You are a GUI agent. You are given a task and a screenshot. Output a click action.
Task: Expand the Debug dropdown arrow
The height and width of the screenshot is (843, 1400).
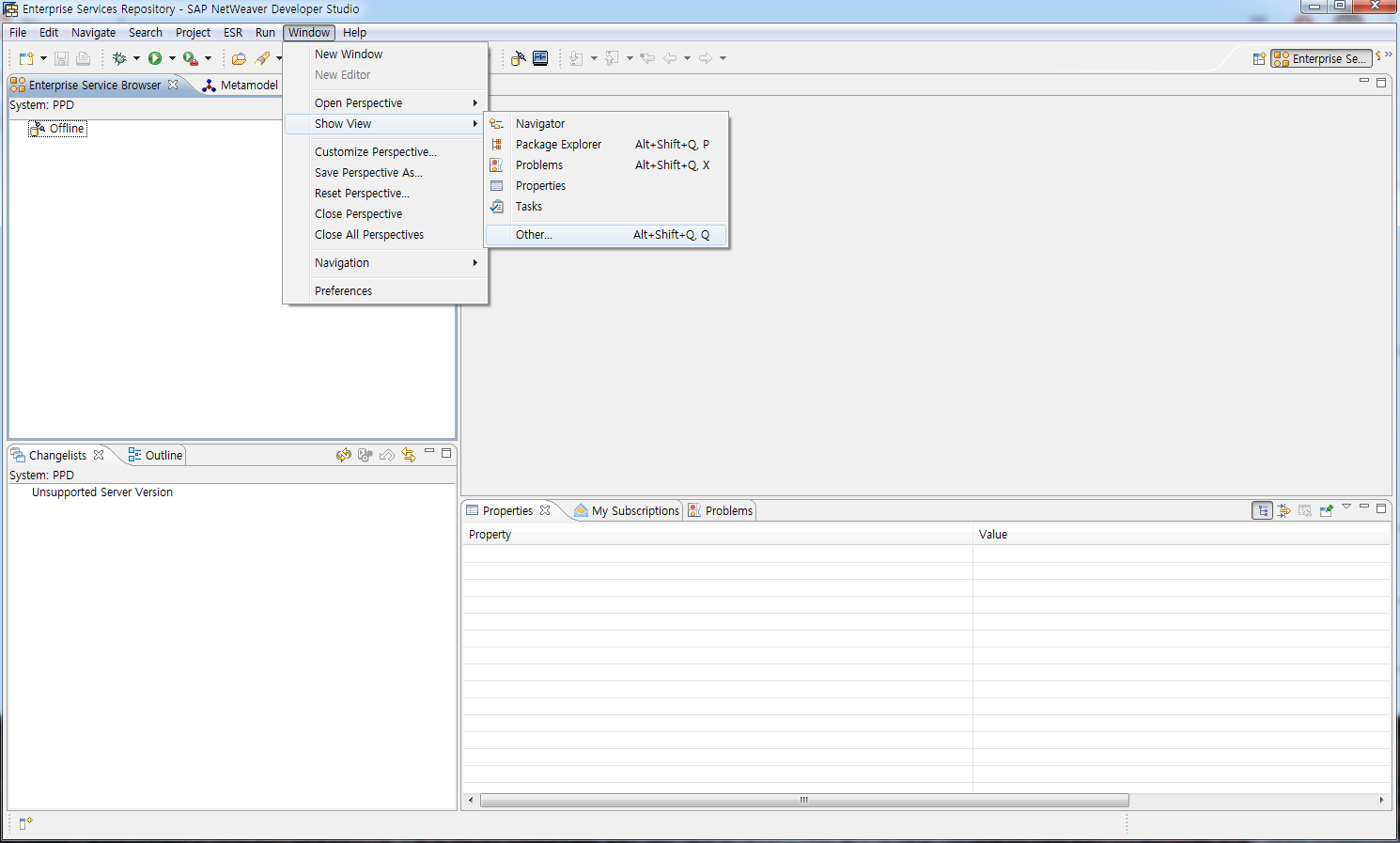click(x=136, y=58)
